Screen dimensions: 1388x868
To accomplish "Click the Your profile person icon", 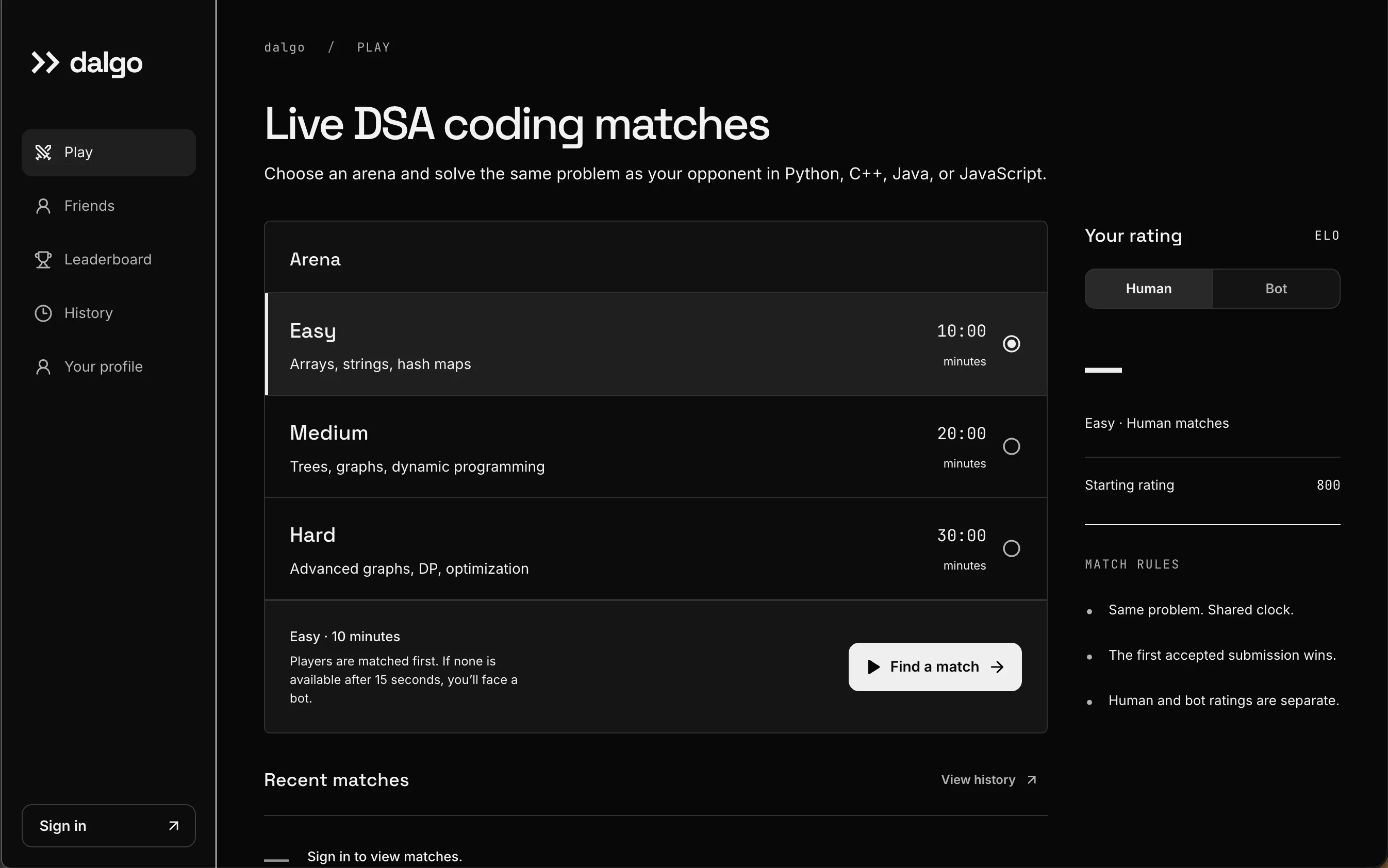I will (x=43, y=367).
